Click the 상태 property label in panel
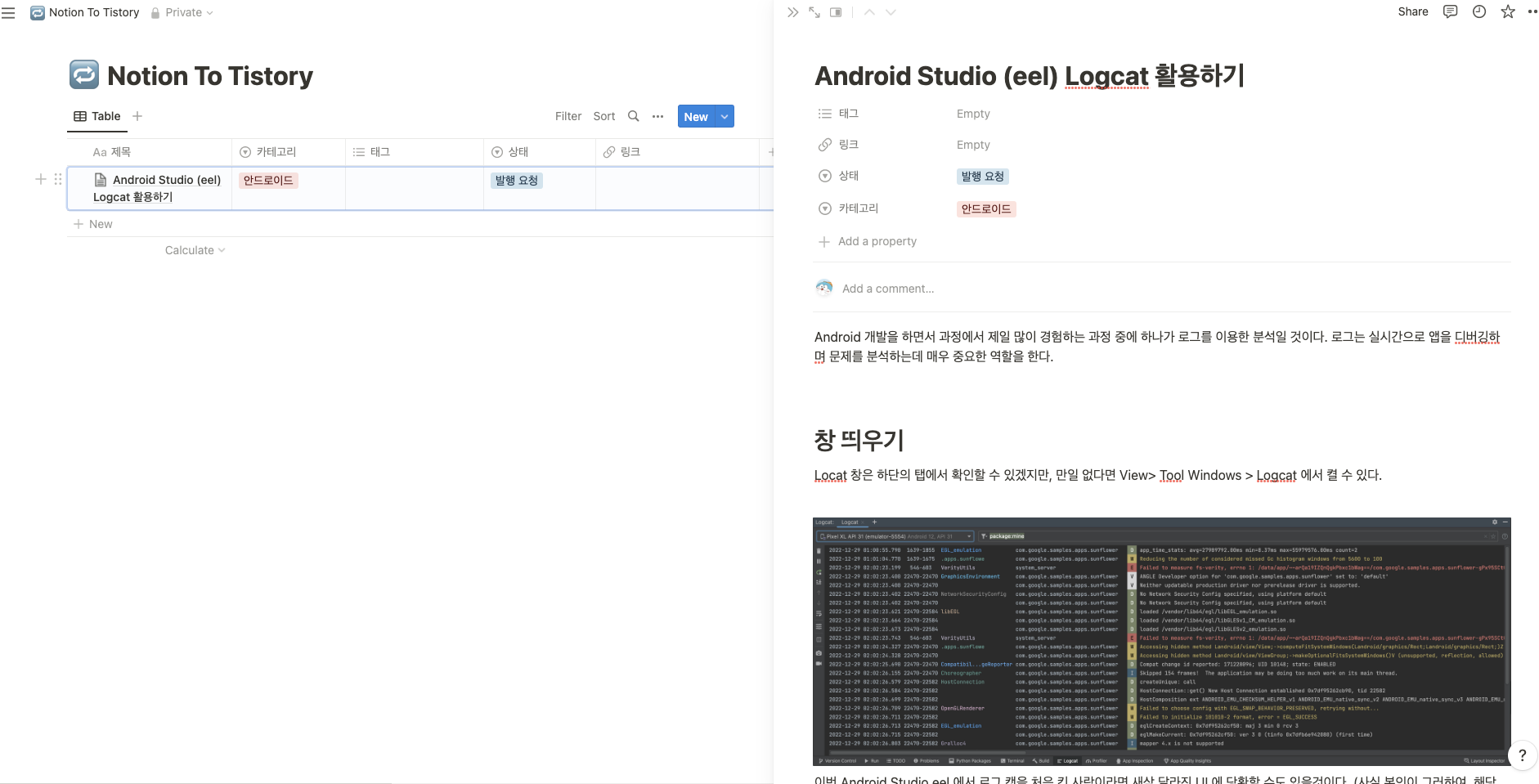Viewport: 1539px width, 784px height. coord(849,176)
